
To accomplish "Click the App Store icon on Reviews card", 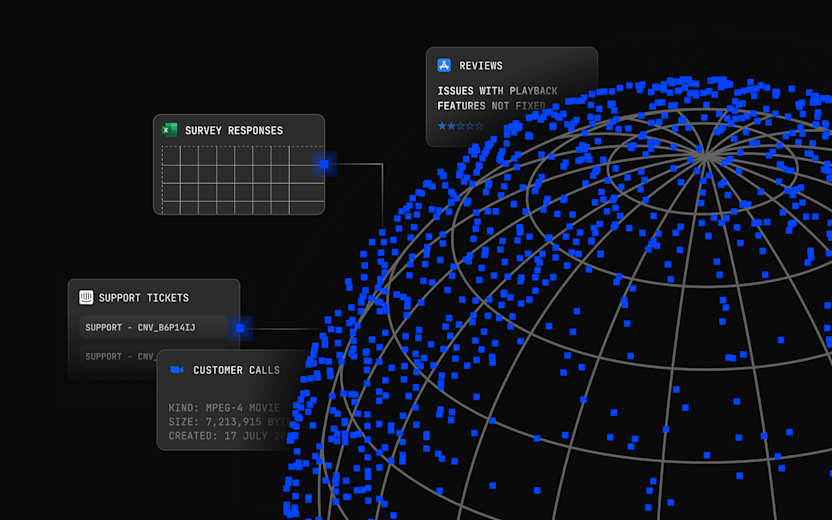I will pos(444,65).
